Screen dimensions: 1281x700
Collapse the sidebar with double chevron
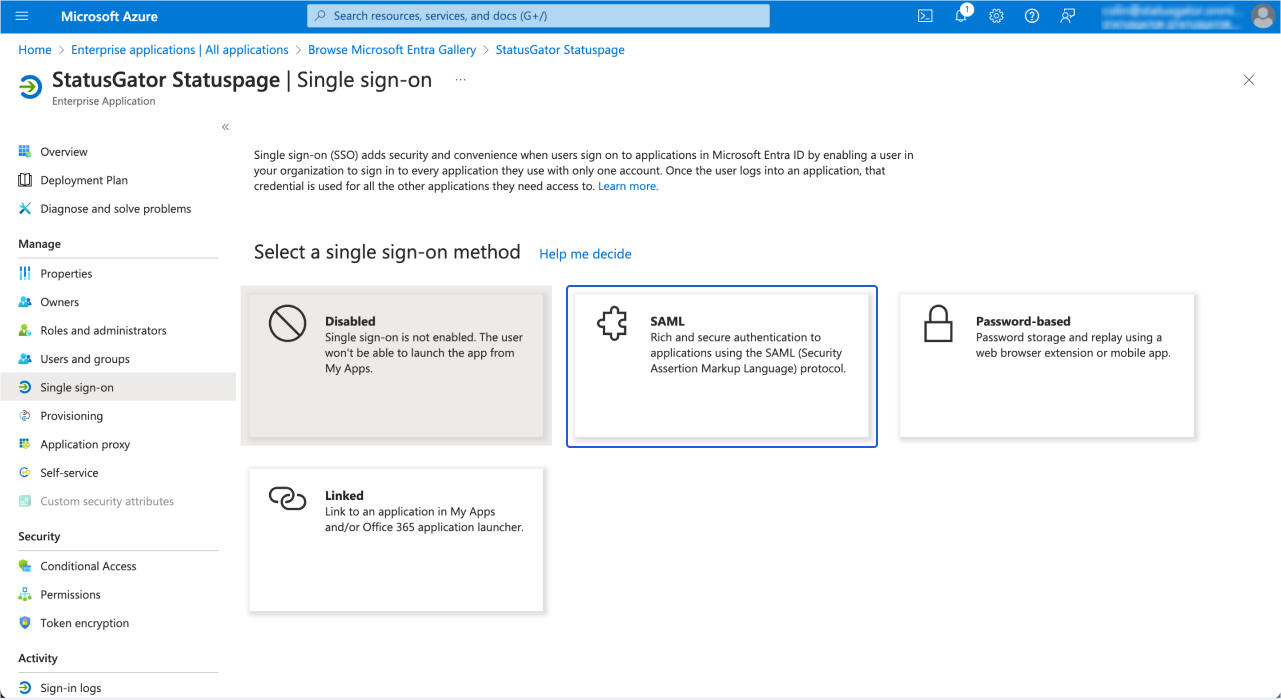(x=225, y=127)
